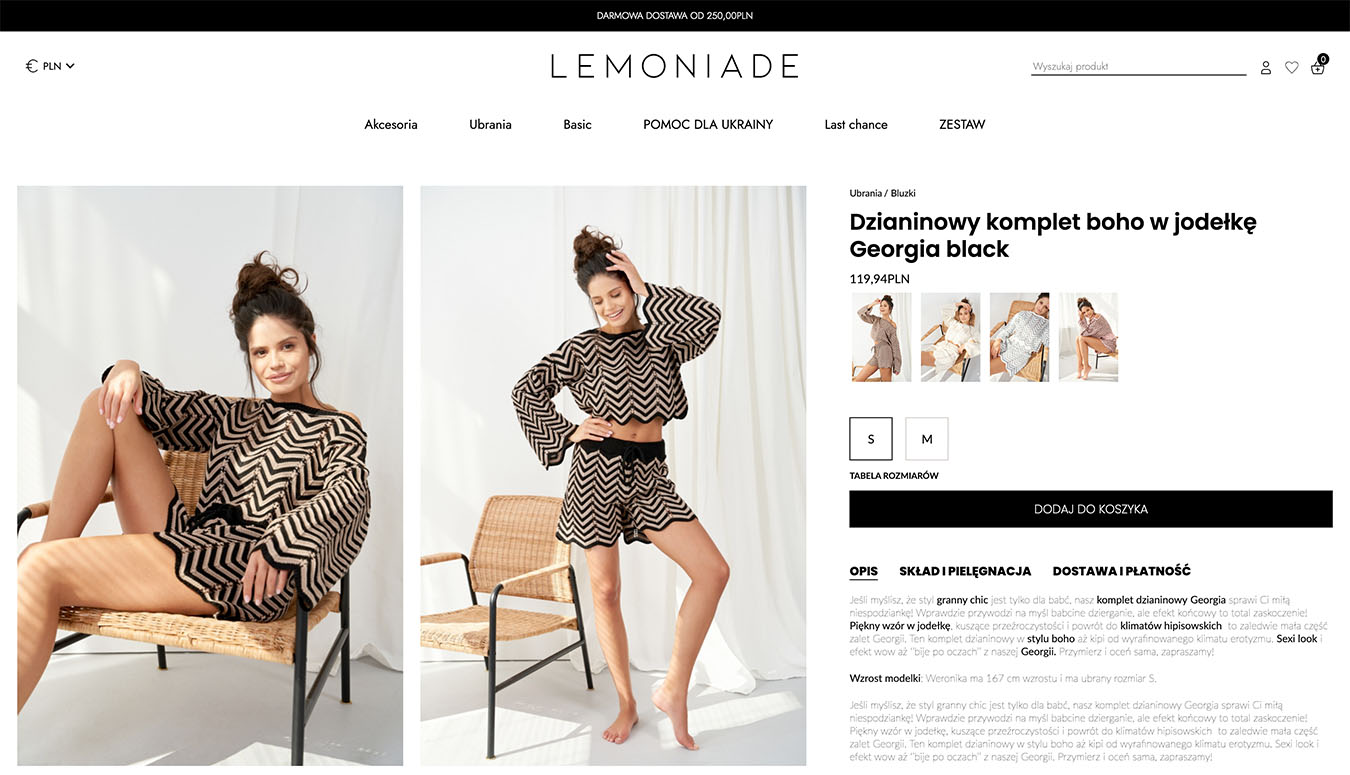Go to the Last chance section
Viewport: 1350px width, 775px height.
[856, 125]
